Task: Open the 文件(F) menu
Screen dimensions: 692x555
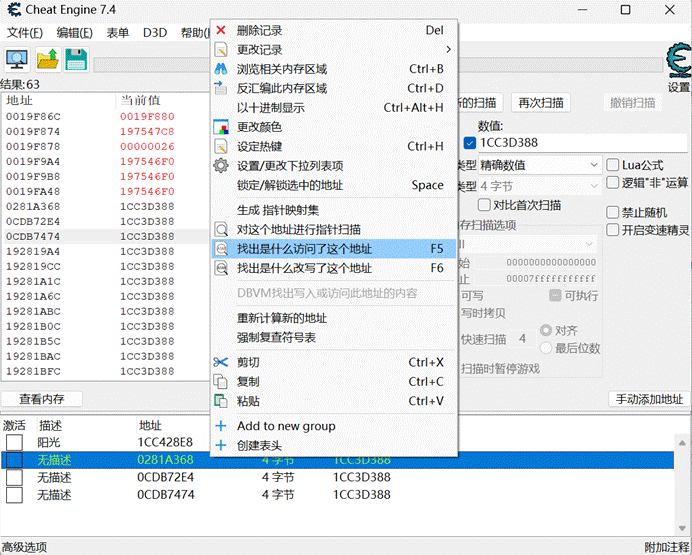Action: tap(25, 33)
